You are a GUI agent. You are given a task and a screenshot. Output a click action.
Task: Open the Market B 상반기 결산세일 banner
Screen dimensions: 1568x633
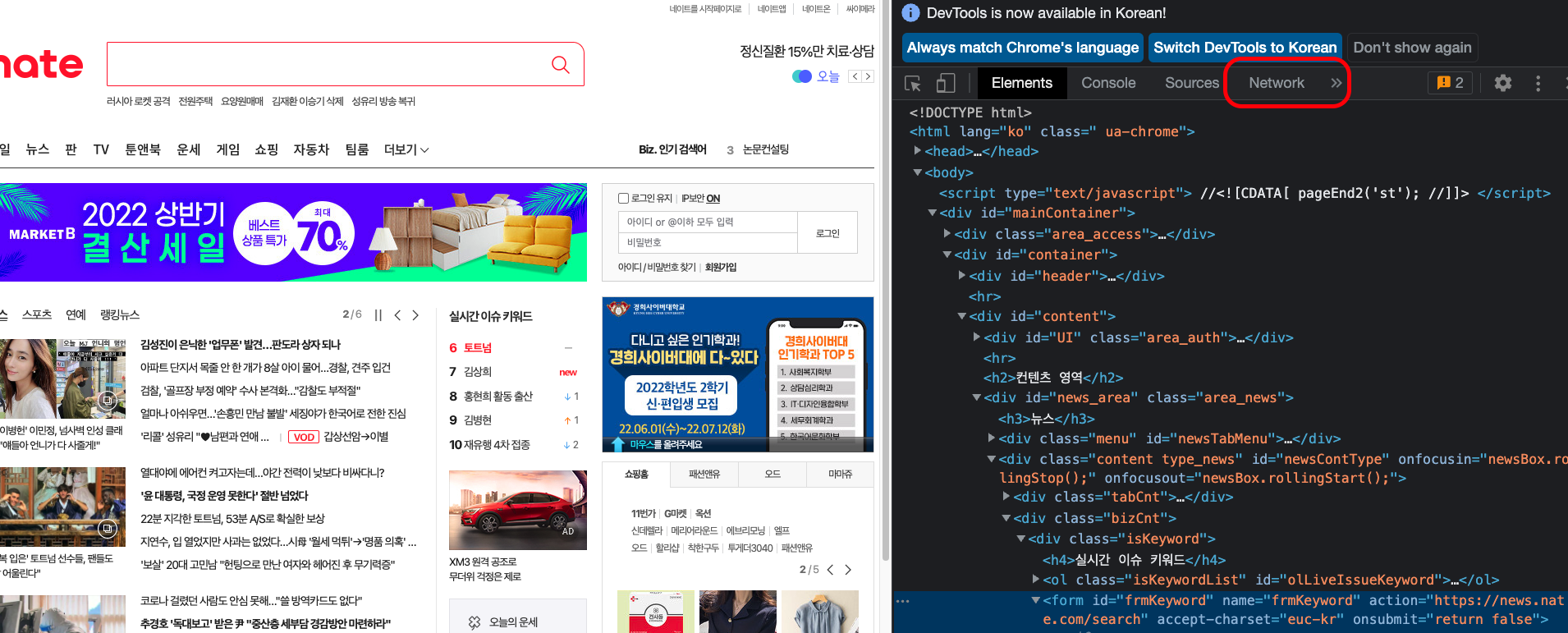point(293,232)
